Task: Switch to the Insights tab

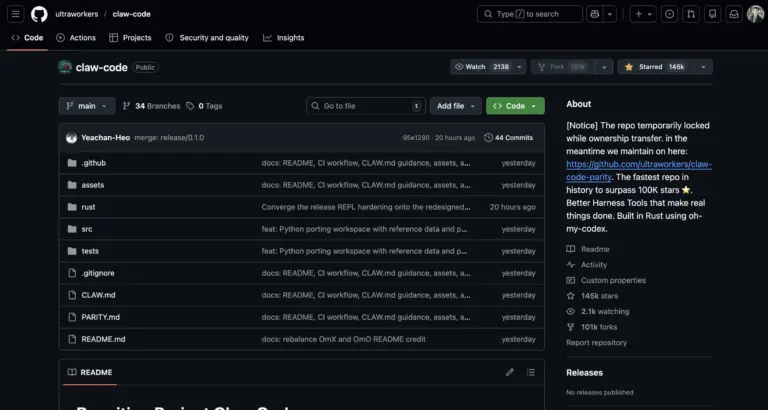Action: (284, 38)
